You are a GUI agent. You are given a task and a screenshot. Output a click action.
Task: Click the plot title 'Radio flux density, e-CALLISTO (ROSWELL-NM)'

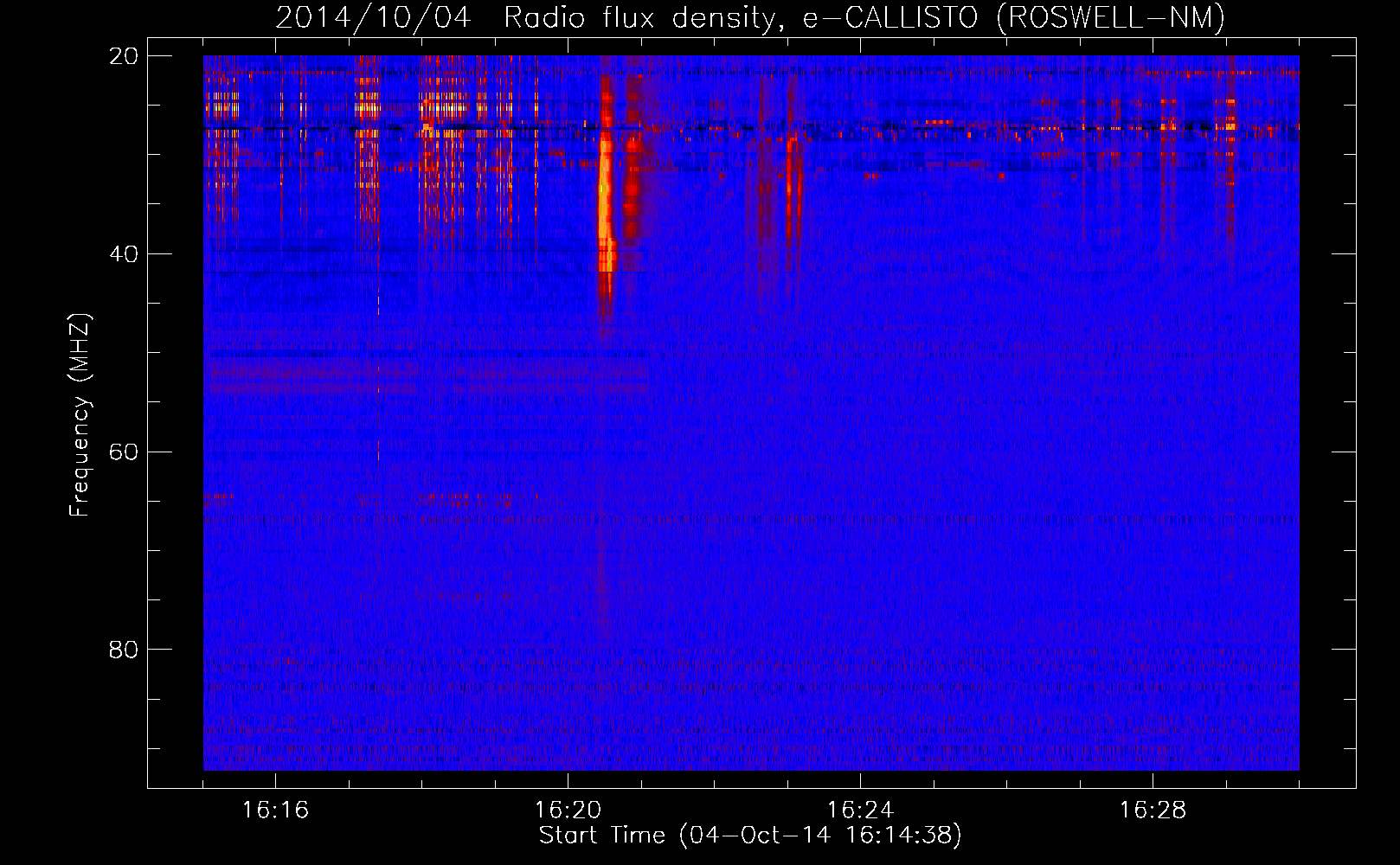point(864,17)
